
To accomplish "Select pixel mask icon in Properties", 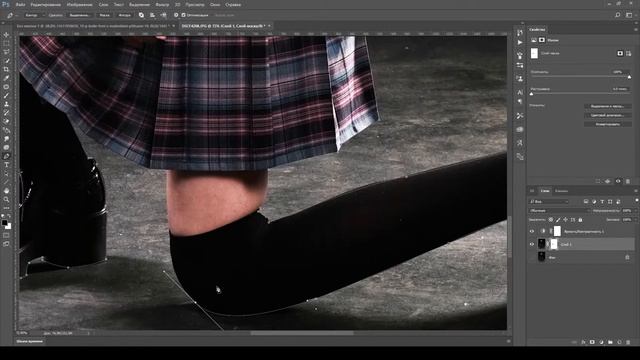I will (620, 53).
